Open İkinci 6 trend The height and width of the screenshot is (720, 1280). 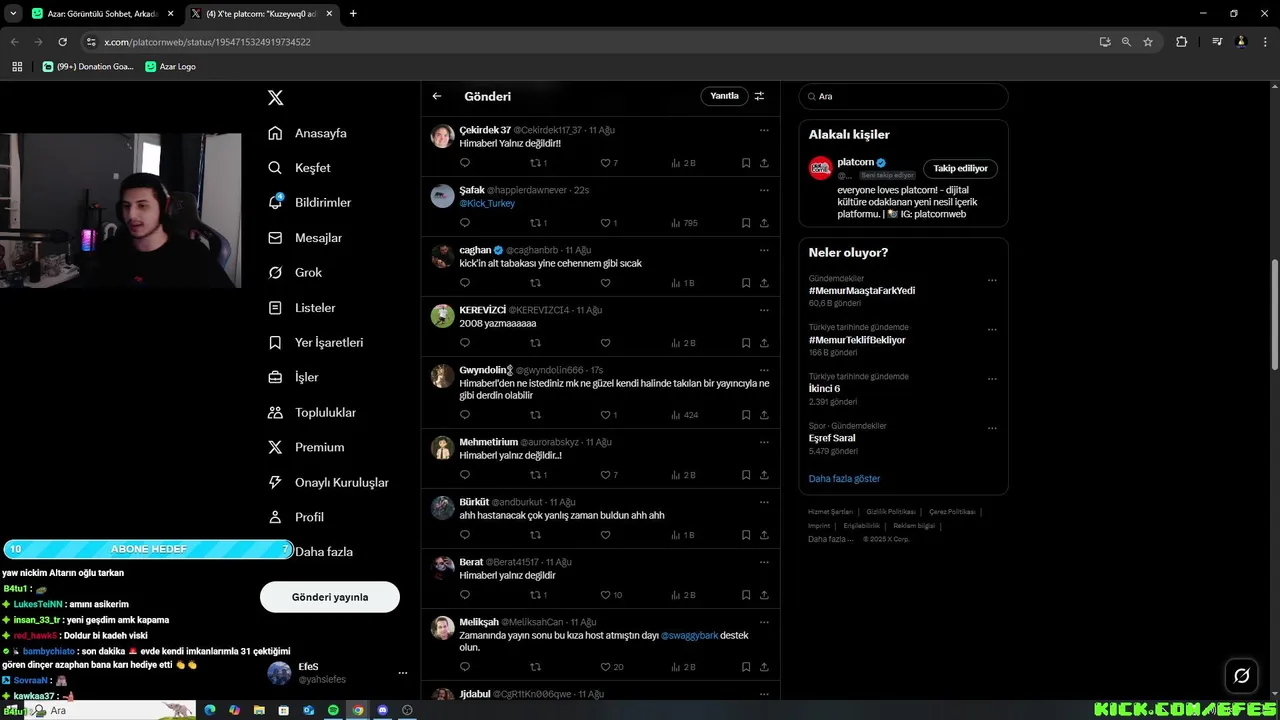tap(824, 389)
